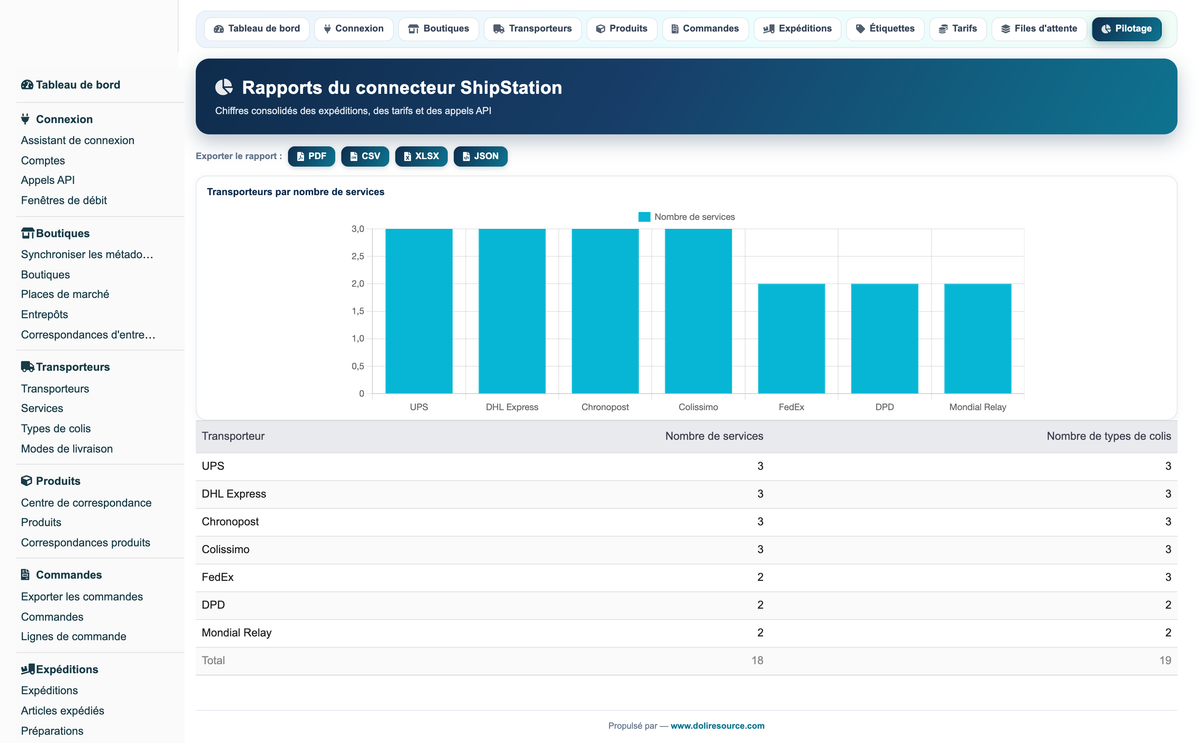
Task: Click the Mondial Relay bar in the chart
Action: 978,339
